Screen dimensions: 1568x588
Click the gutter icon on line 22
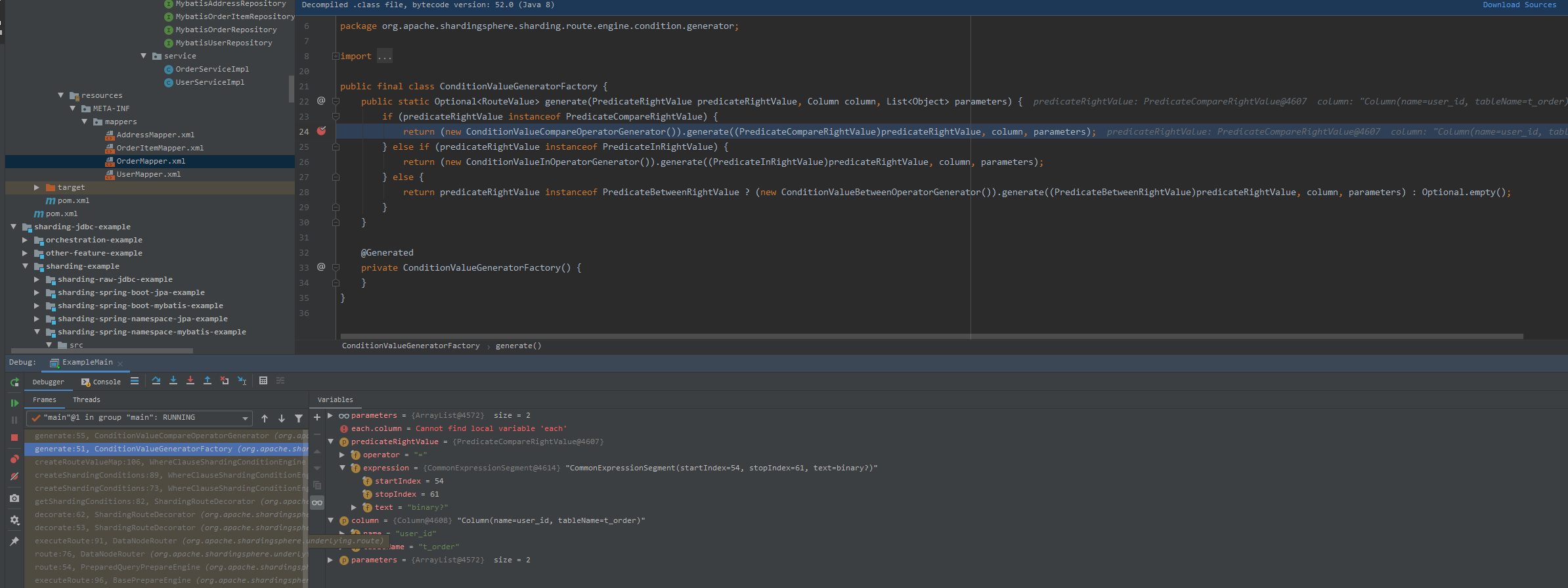tap(321, 101)
